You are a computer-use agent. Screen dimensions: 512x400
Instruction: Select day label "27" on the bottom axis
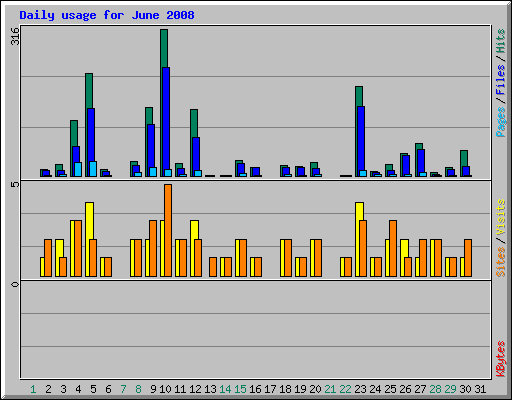[420, 389]
